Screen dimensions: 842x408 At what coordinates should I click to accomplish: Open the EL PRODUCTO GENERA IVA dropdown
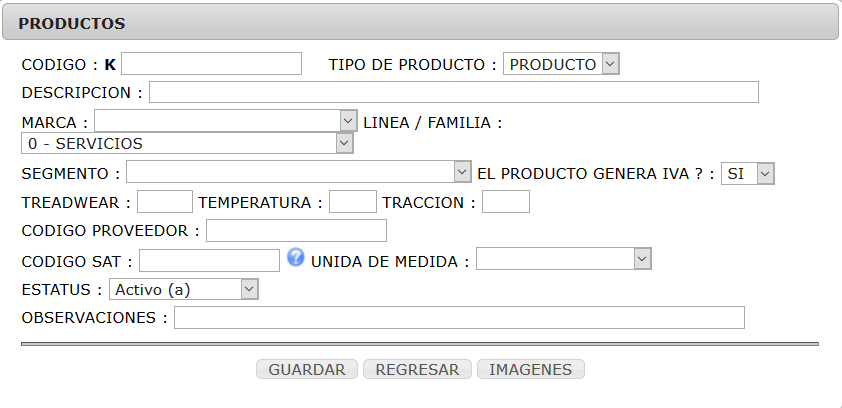pyautogui.click(x=747, y=173)
